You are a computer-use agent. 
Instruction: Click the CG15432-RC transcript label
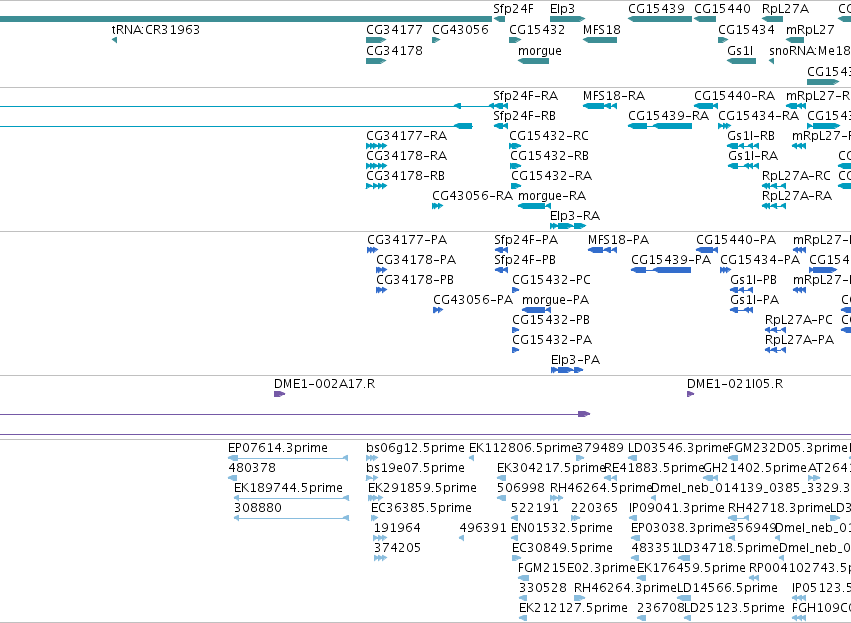click(x=549, y=136)
